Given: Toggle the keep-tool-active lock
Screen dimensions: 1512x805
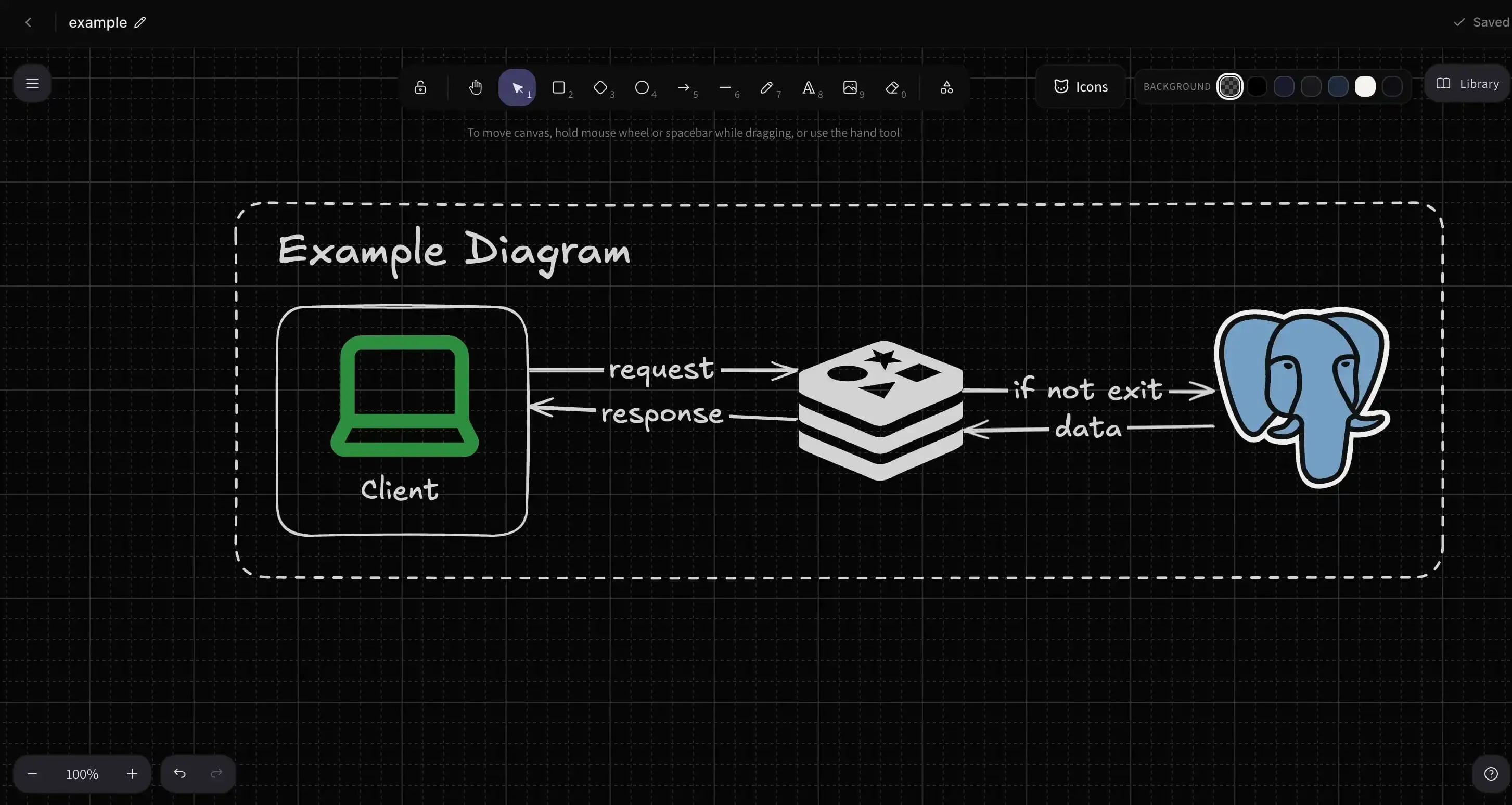Looking at the screenshot, I should click(x=420, y=87).
